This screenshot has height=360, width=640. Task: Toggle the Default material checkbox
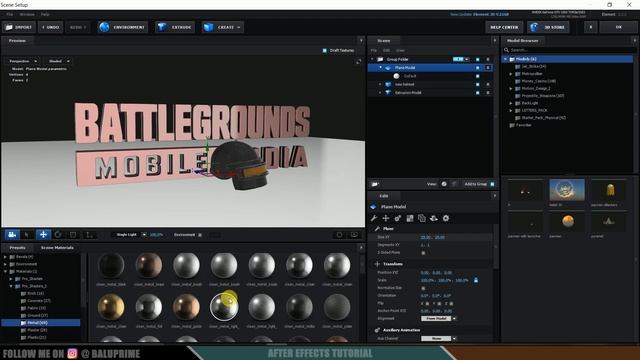(478, 76)
